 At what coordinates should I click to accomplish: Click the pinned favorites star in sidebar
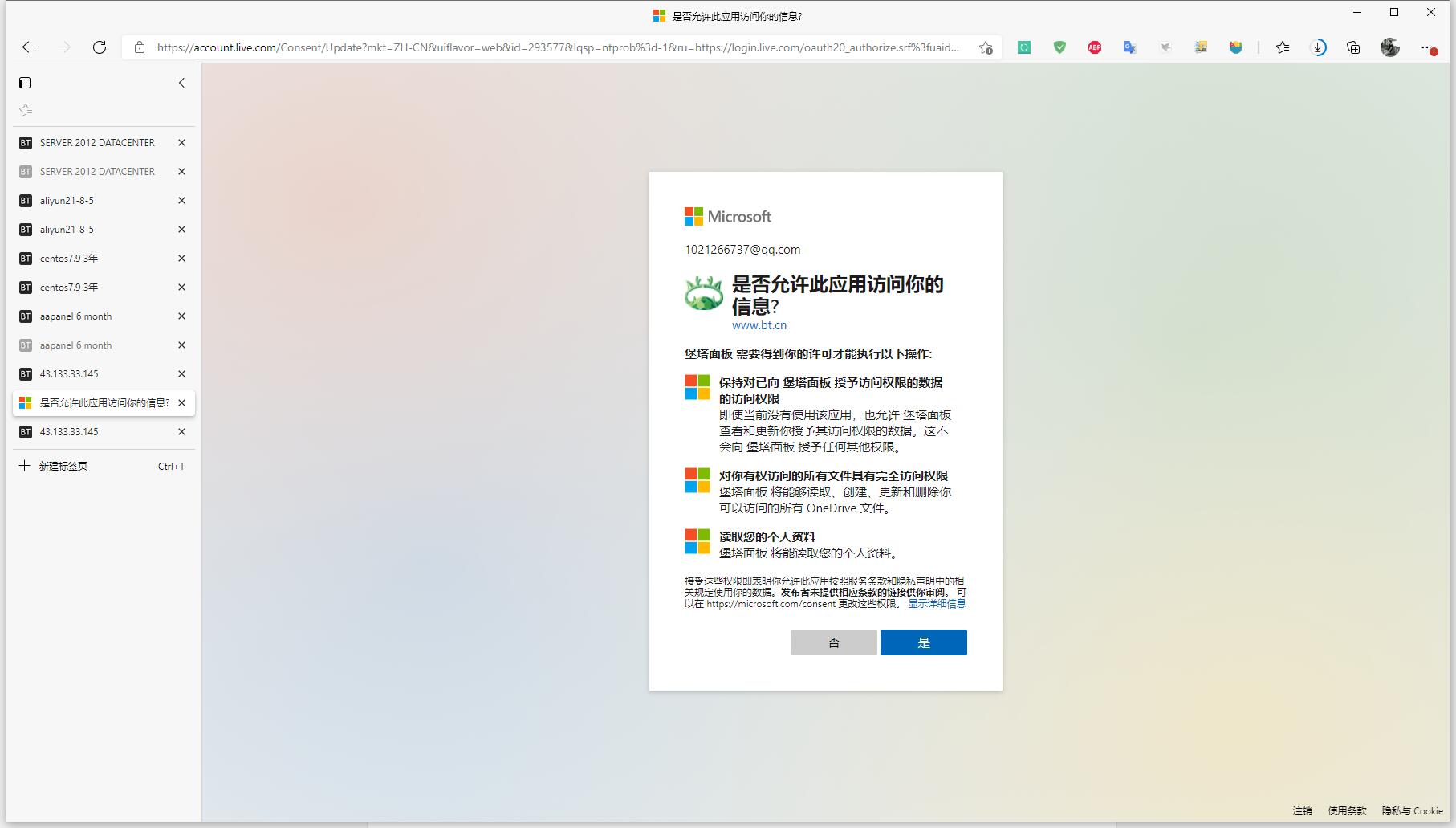pyautogui.click(x=26, y=110)
